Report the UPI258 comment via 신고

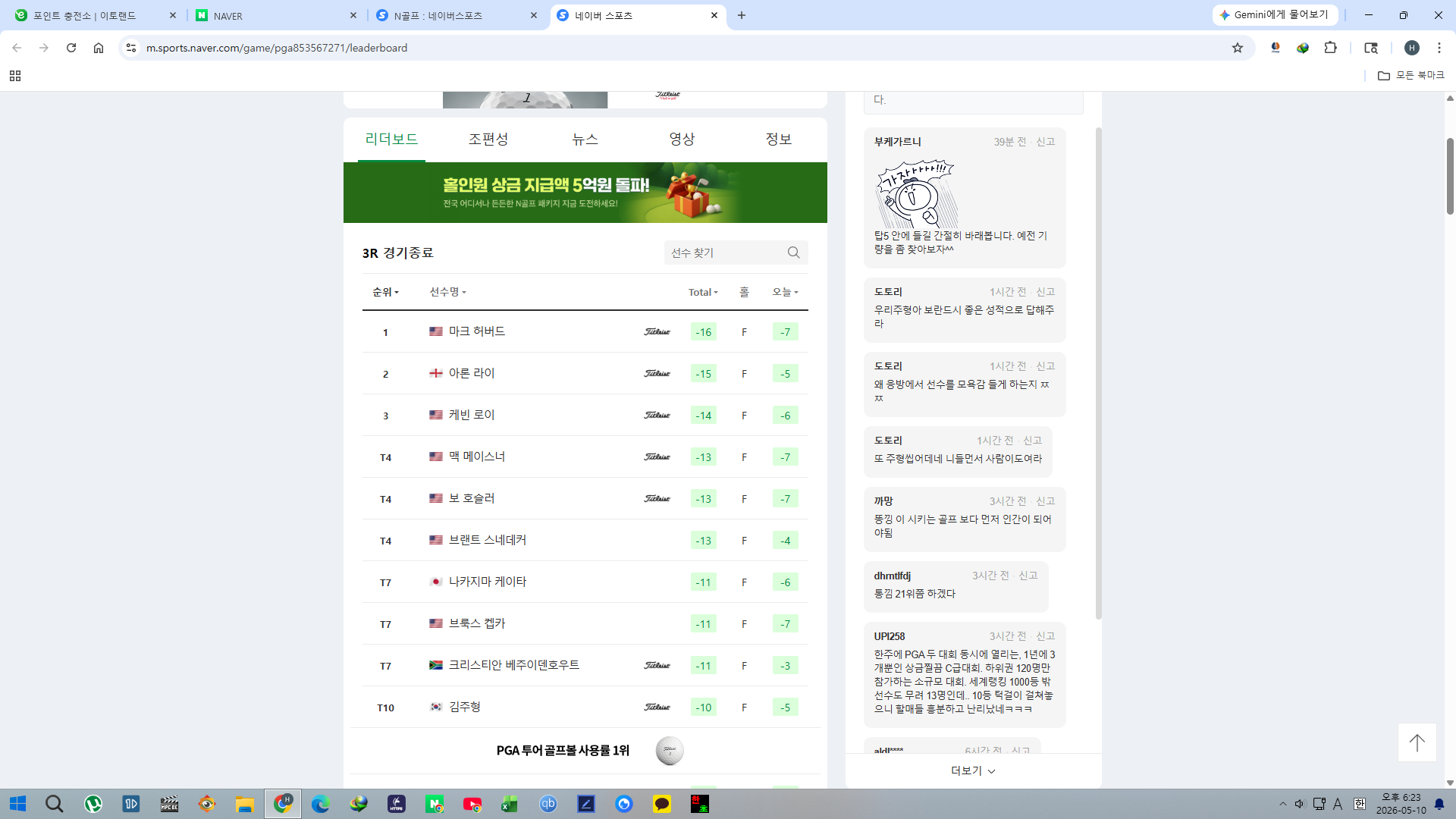coord(1046,636)
